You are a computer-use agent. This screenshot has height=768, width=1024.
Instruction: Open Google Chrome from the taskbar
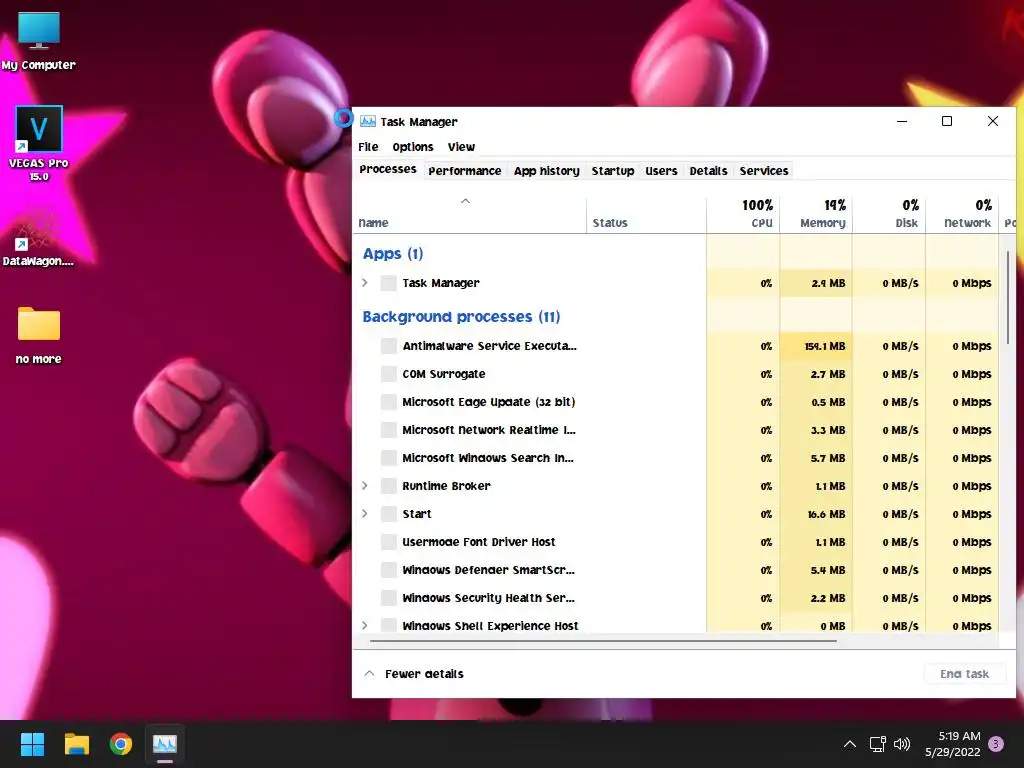click(x=121, y=744)
